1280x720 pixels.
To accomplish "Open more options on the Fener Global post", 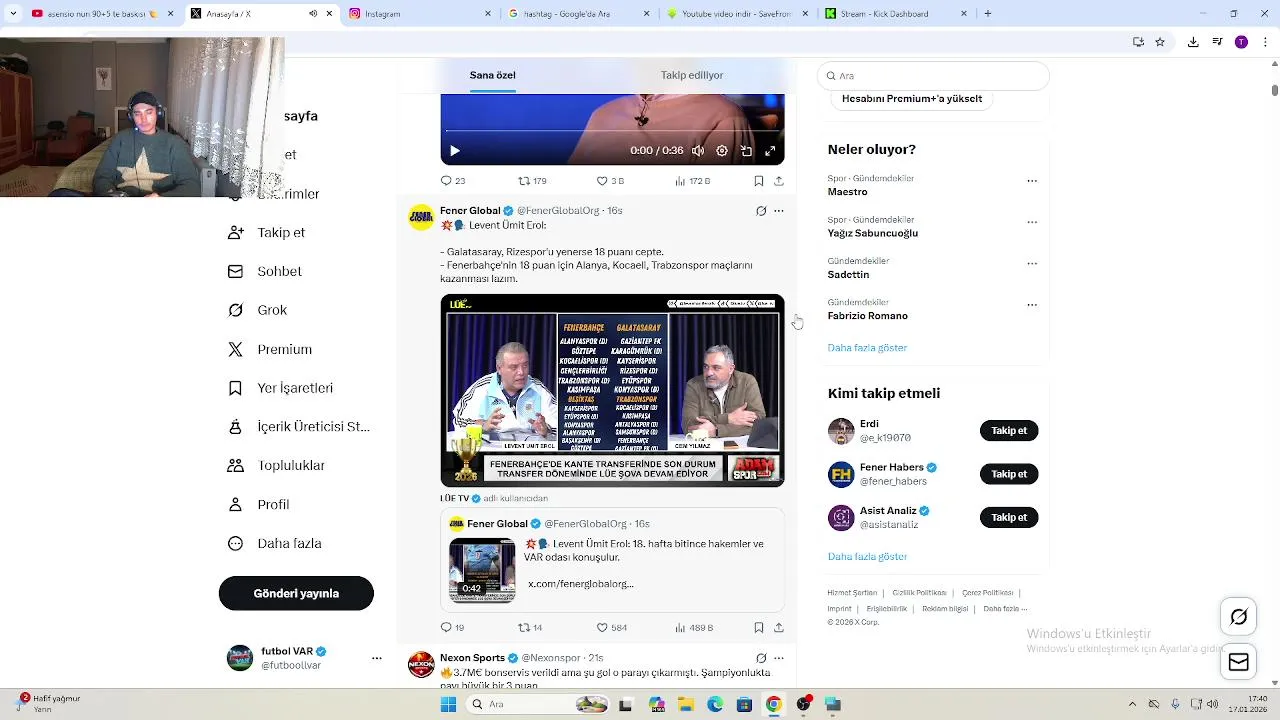I will click(x=779, y=211).
